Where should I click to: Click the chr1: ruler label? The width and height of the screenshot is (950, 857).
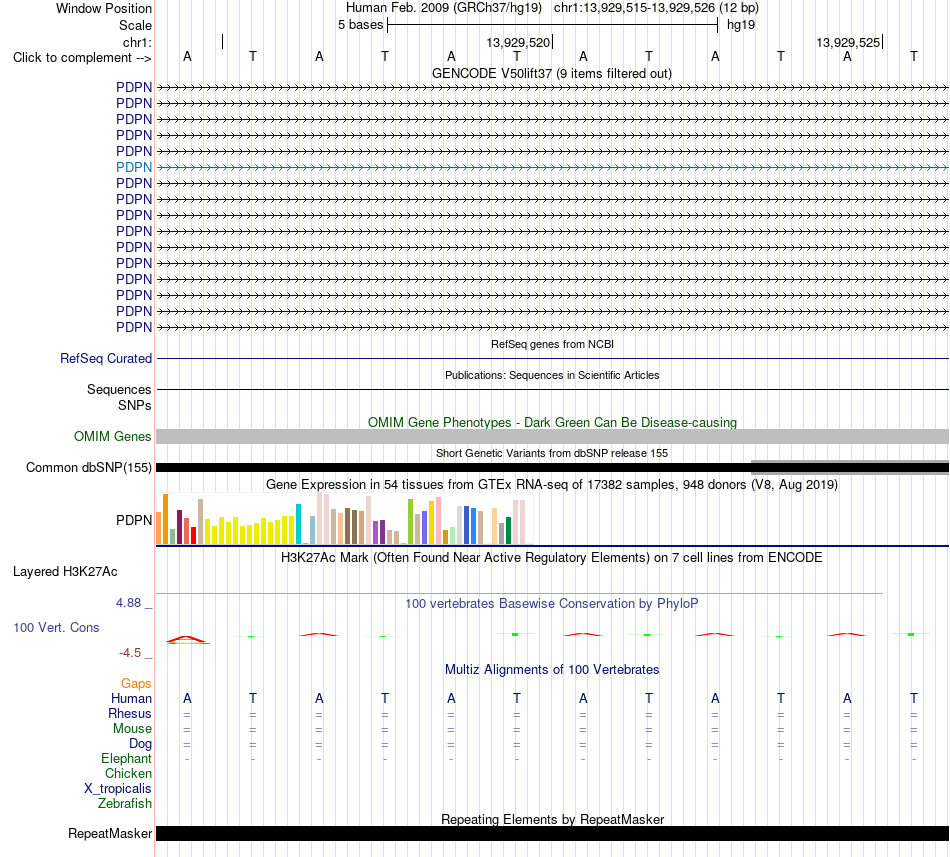pyautogui.click(x=137, y=42)
